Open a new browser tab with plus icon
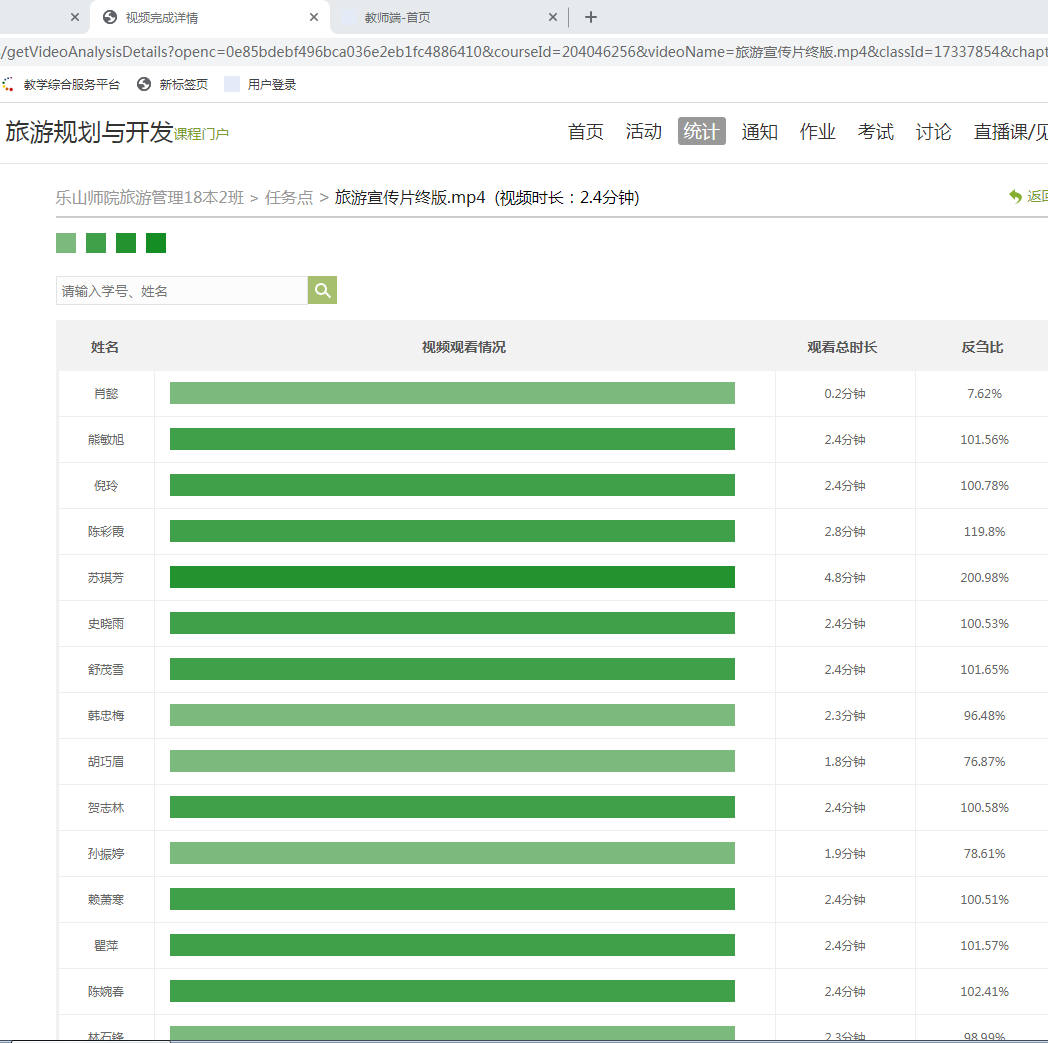The width and height of the screenshot is (1048, 1043). click(591, 17)
